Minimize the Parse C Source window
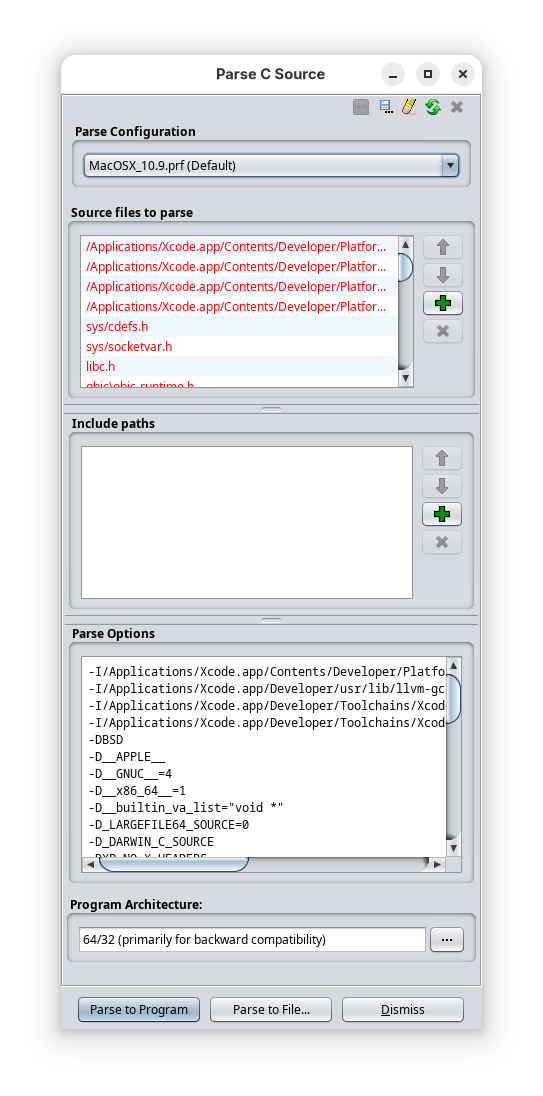The width and height of the screenshot is (543, 1096). (393, 74)
